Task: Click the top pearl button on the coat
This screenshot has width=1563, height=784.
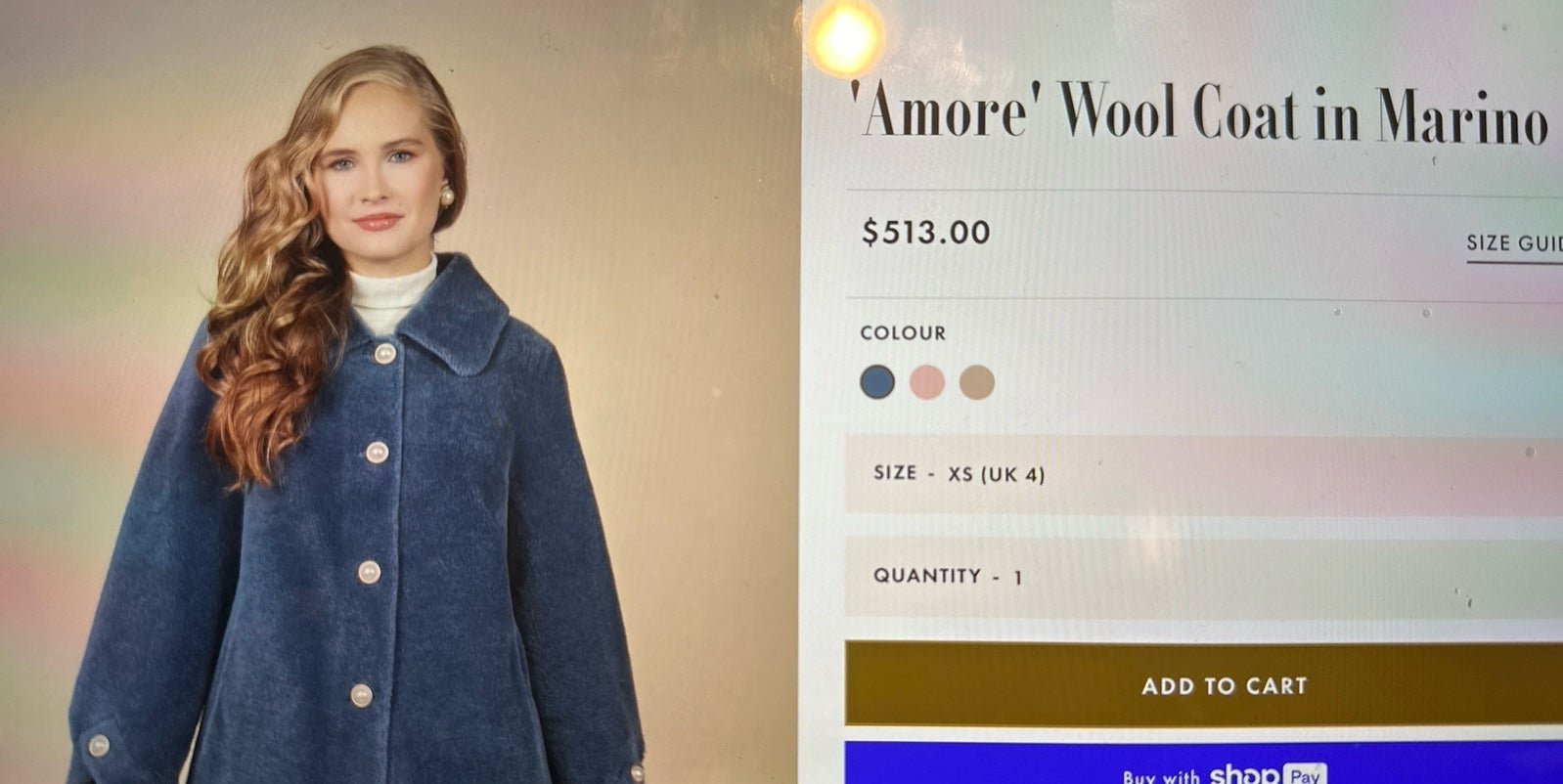Action: click(x=384, y=353)
